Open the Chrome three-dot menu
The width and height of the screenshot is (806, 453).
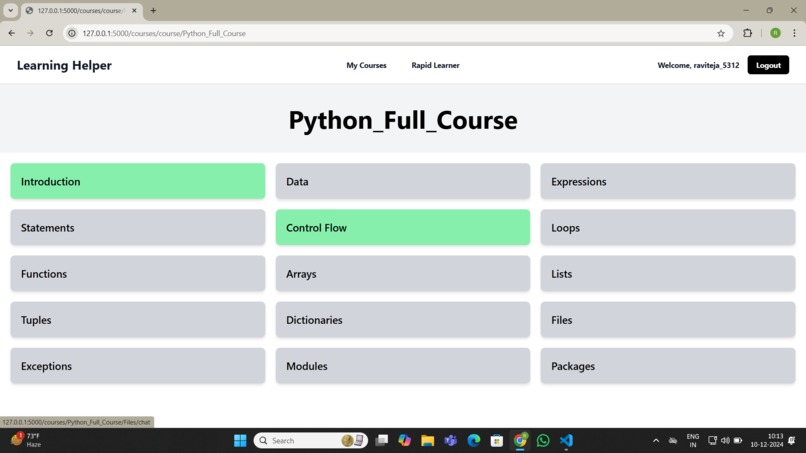click(x=794, y=33)
